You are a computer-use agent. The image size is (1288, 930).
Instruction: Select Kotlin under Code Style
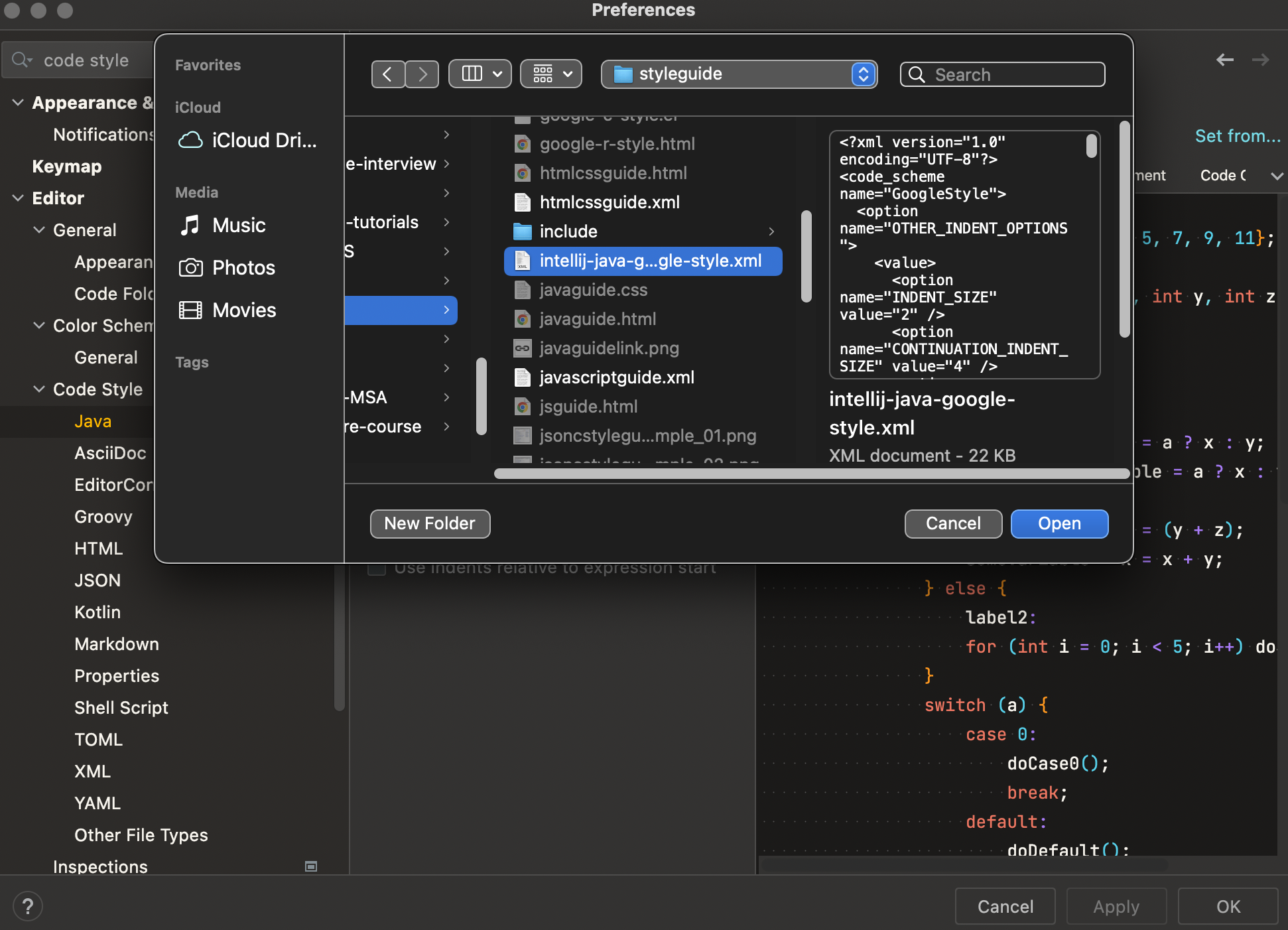(x=97, y=612)
